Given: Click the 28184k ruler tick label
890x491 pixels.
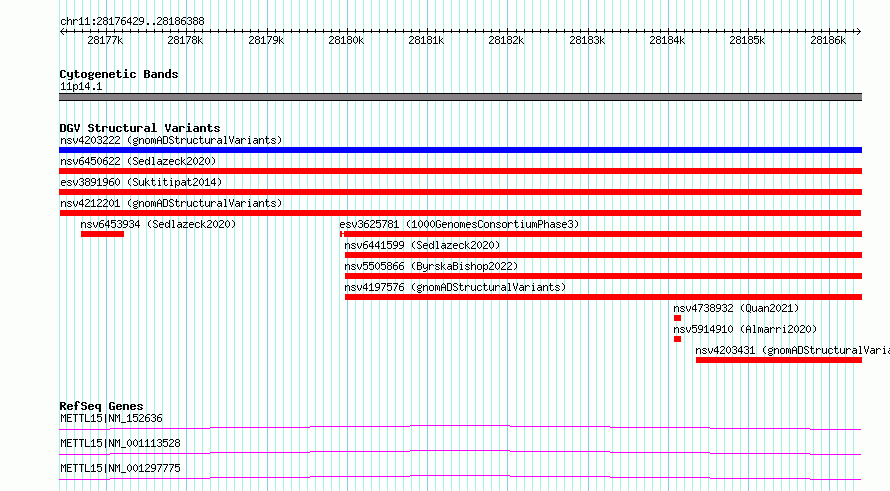Looking at the screenshot, I should [668, 41].
